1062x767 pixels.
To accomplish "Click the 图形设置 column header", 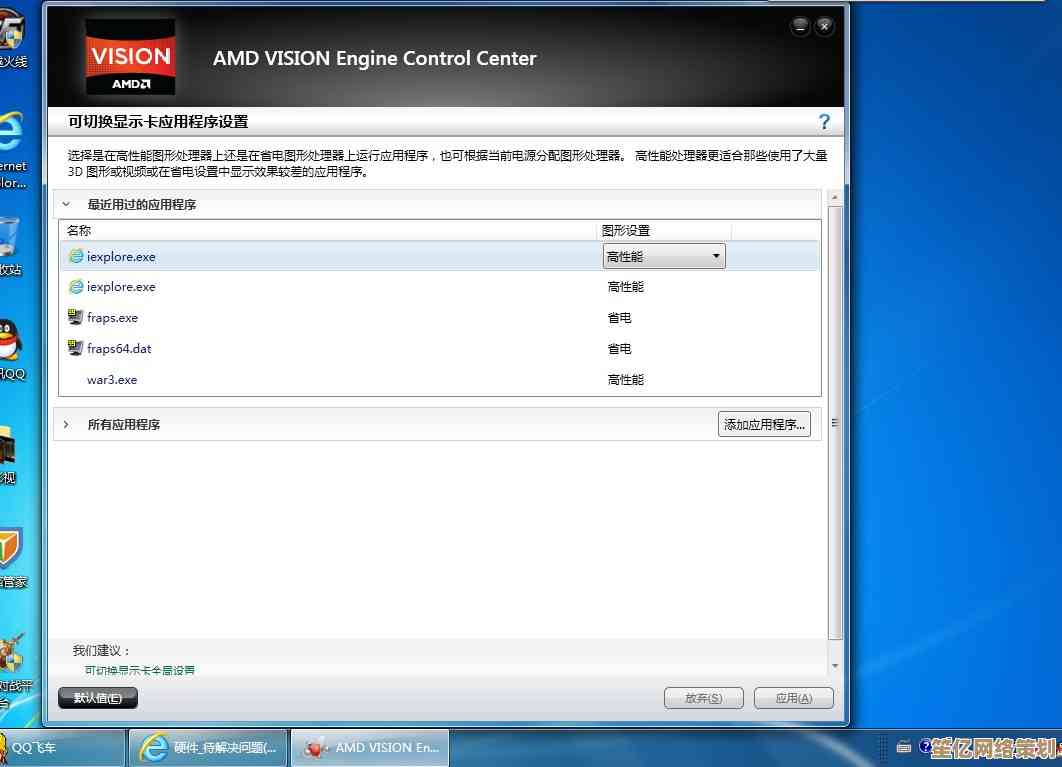I will coord(626,231).
